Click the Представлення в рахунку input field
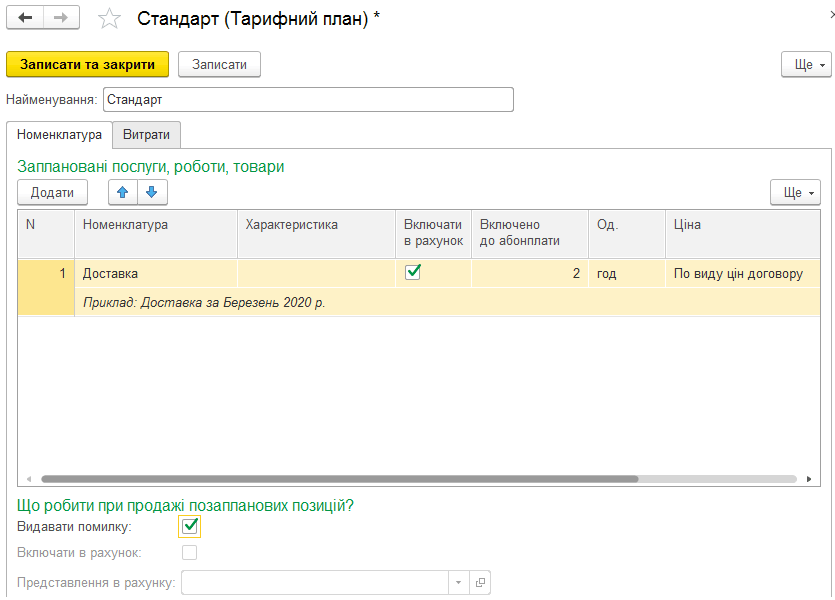Screen dimensions: 835x600 (315, 582)
